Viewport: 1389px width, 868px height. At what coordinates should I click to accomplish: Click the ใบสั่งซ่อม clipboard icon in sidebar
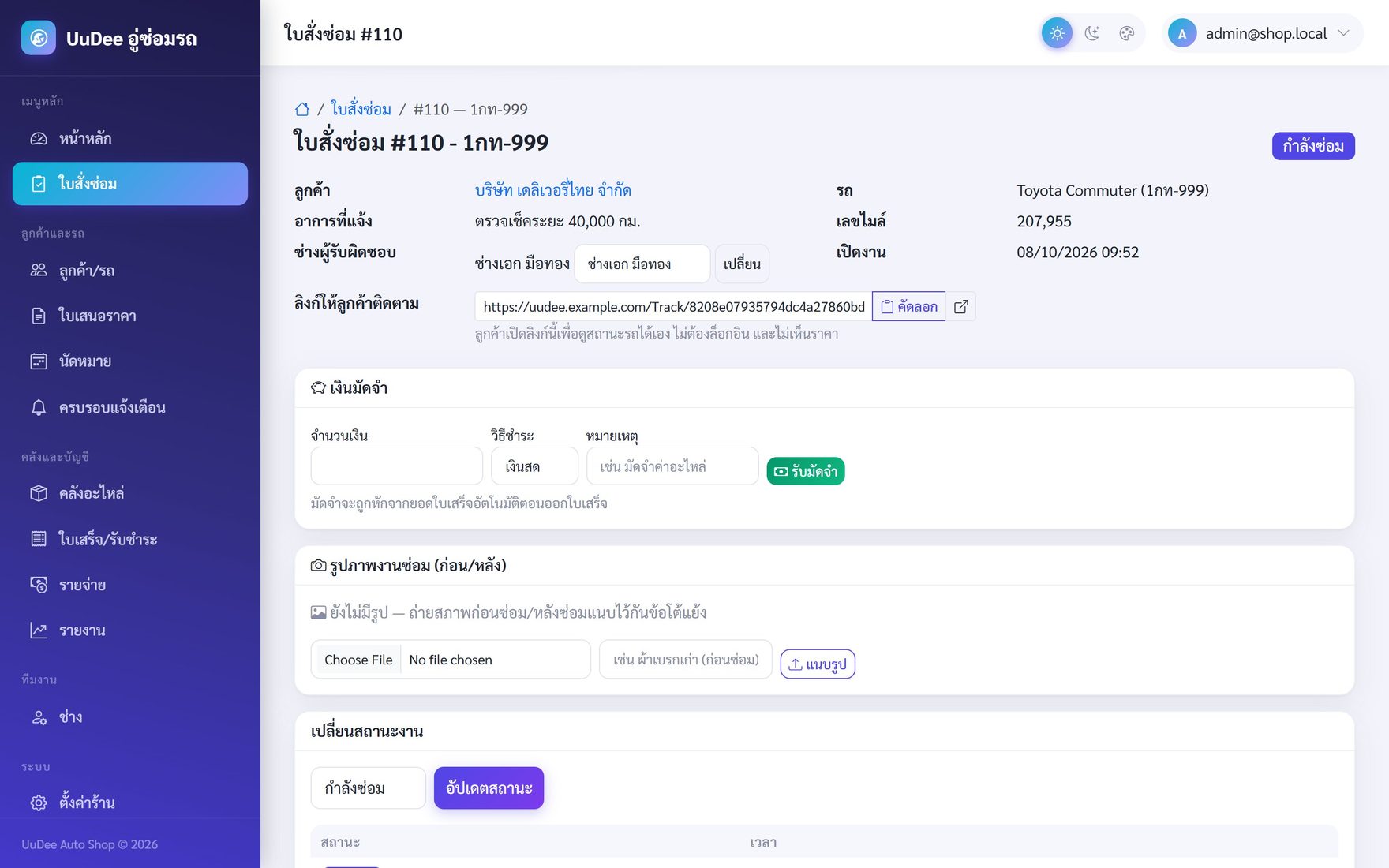pos(39,184)
